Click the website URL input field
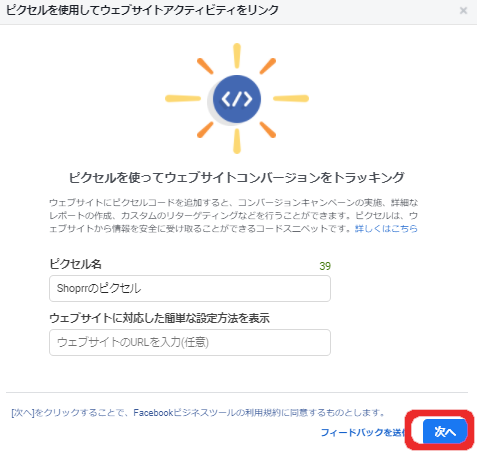477x452 pixels. coord(190,342)
